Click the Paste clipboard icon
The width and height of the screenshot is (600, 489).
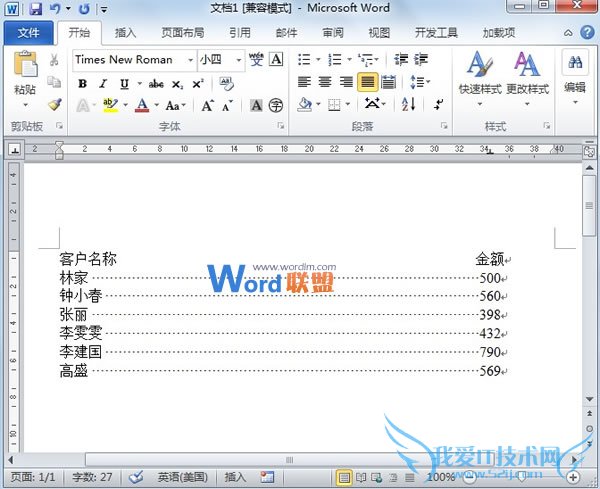(x=25, y=64)
